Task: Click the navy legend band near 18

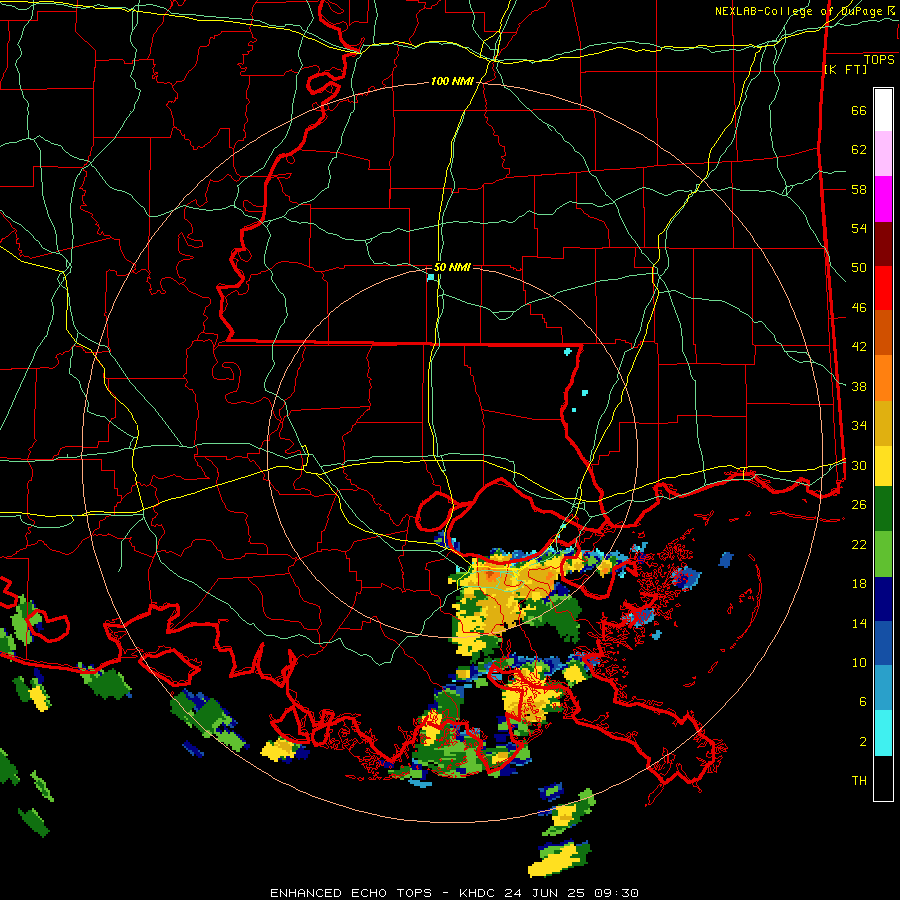Action: pyautogui.click(x=883, y=599)
